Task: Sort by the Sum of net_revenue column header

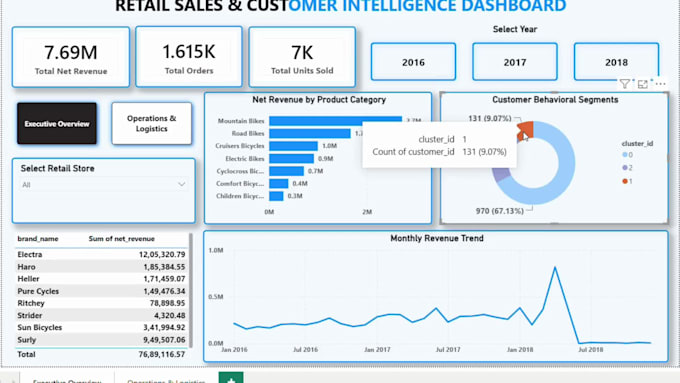Action: (121, 239)
